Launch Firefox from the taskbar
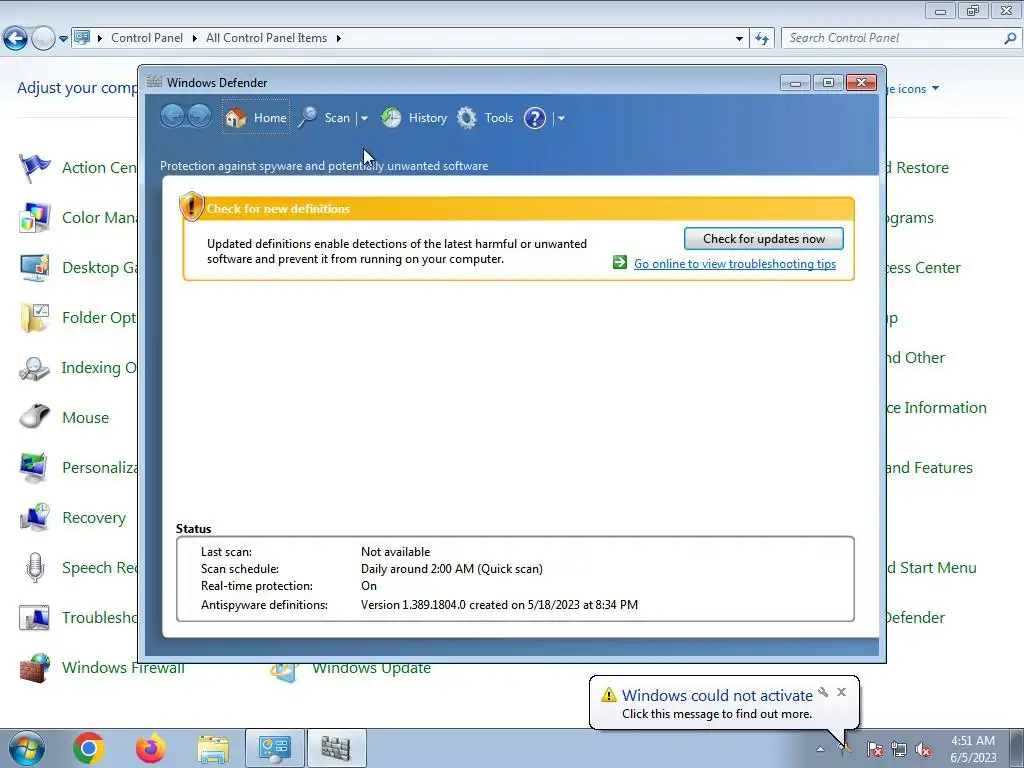The width and height of the screenshot is (1024, 768). tap(151, 748)
